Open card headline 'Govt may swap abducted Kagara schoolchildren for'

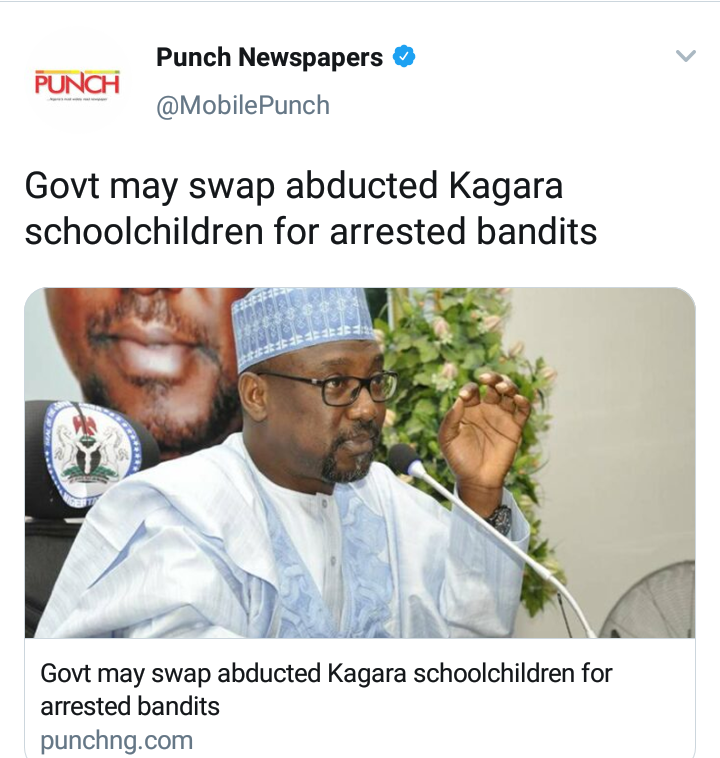click(326, 674)
